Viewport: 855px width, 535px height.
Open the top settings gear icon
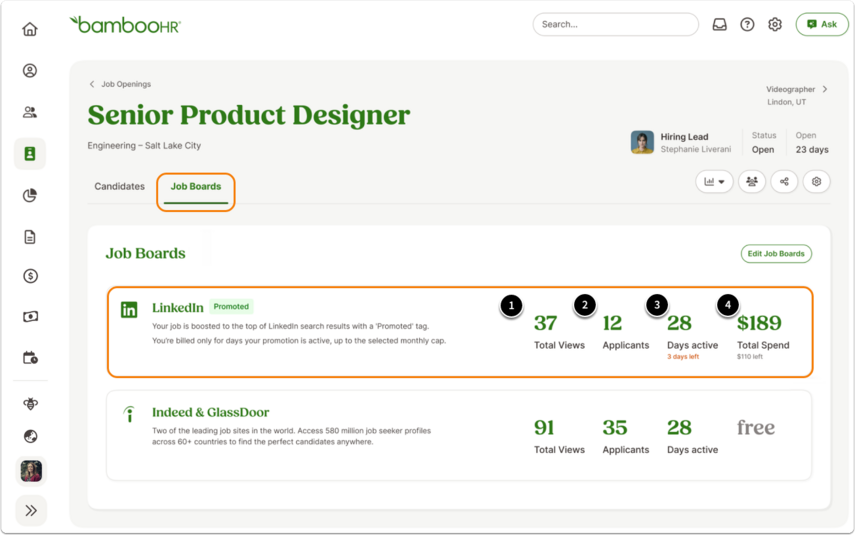[x=775, y=25]
